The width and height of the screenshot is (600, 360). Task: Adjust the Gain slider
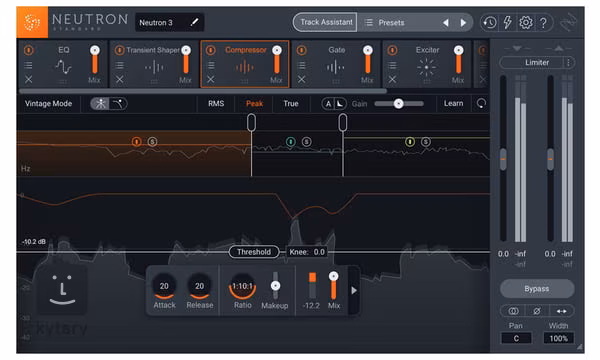click(x=399, y=104)
